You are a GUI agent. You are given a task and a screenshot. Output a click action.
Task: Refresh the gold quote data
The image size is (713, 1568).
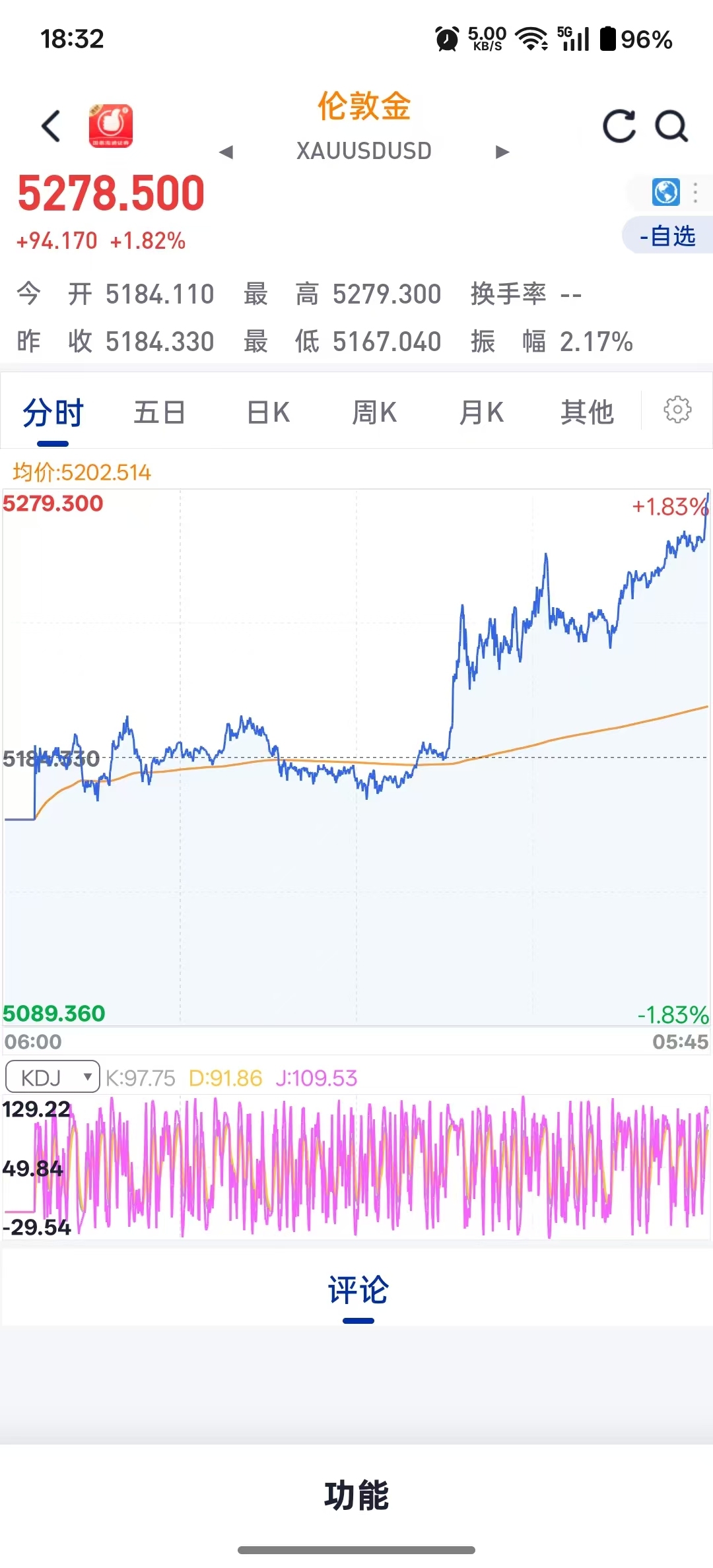point(619,126)
